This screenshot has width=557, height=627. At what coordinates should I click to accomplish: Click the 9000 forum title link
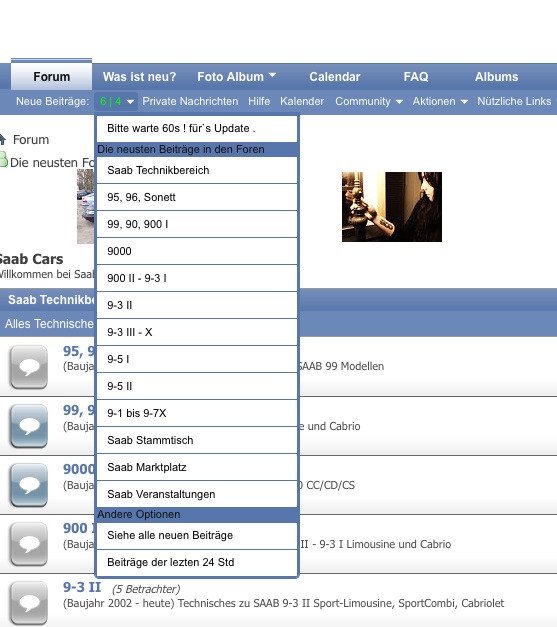[79, 469]
